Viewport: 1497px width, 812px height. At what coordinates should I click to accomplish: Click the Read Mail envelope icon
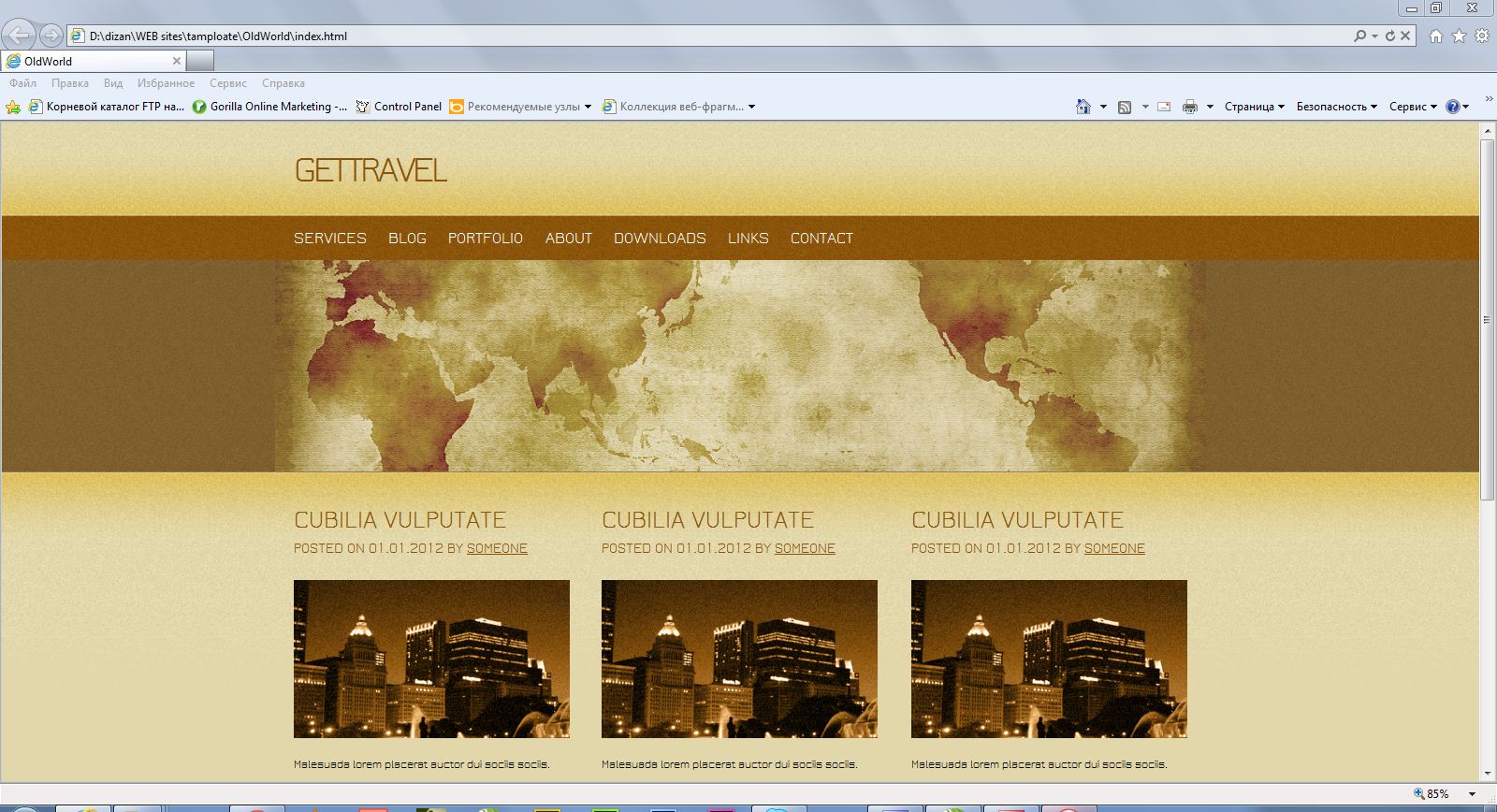coord(1164,107)
